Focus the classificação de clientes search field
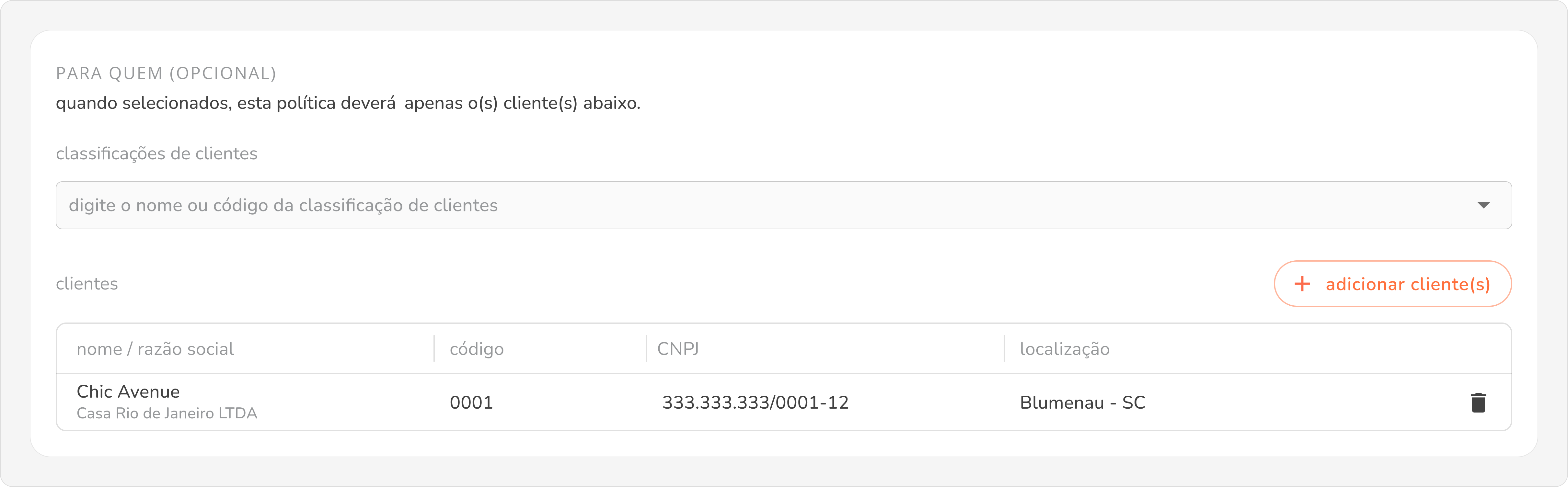Viewport: 1568px width, 487px height. point(731,205)
